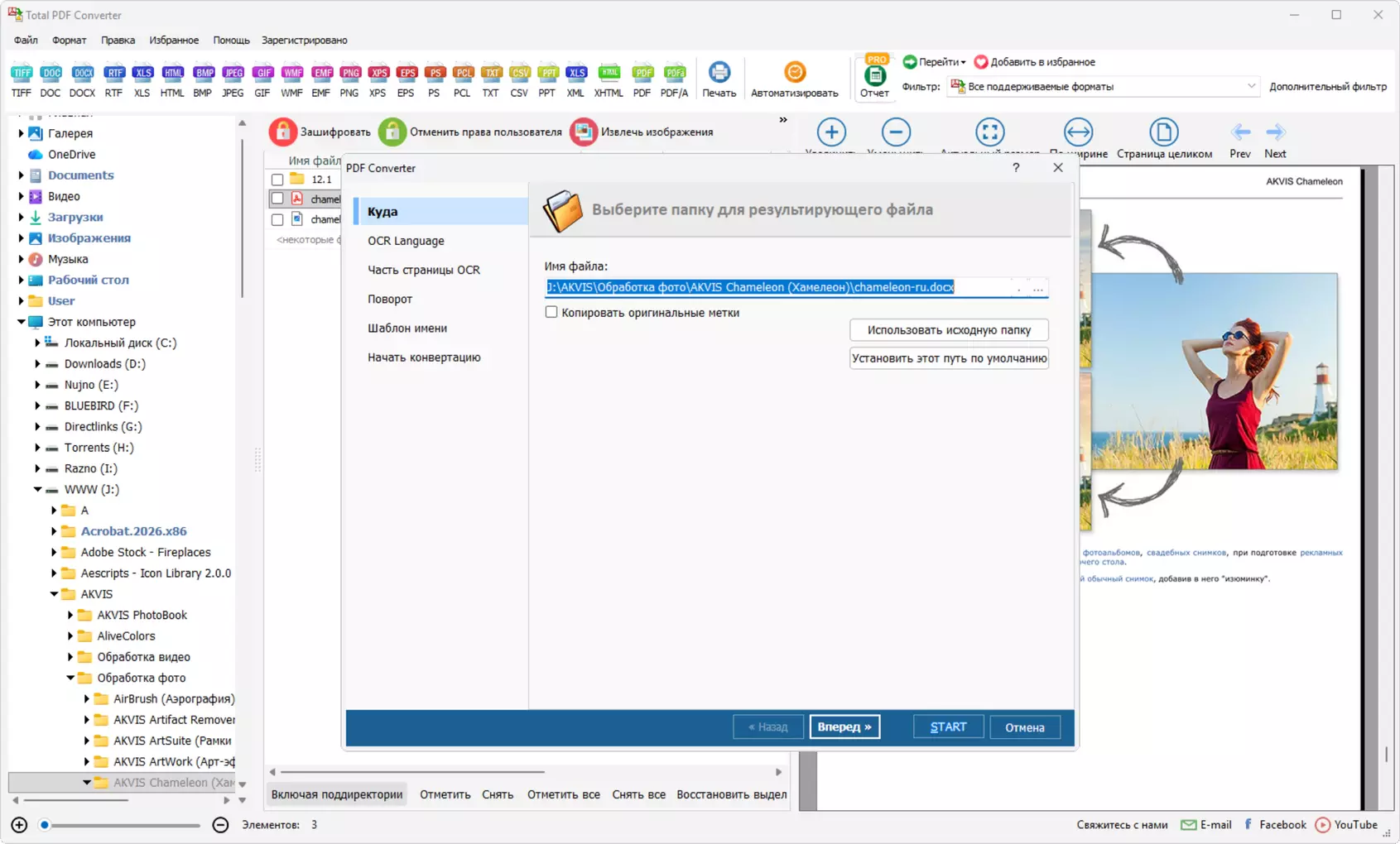Screen dimensions: 1400x844
Task: Click Установить этот путь по умолчанию
Action: click(949, 358)
